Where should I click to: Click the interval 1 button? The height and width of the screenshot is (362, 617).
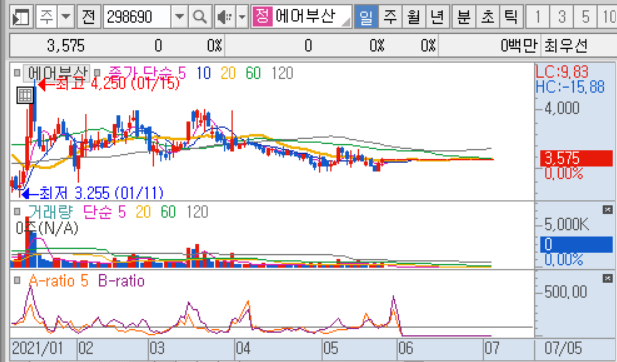click(x=538, y=17)
